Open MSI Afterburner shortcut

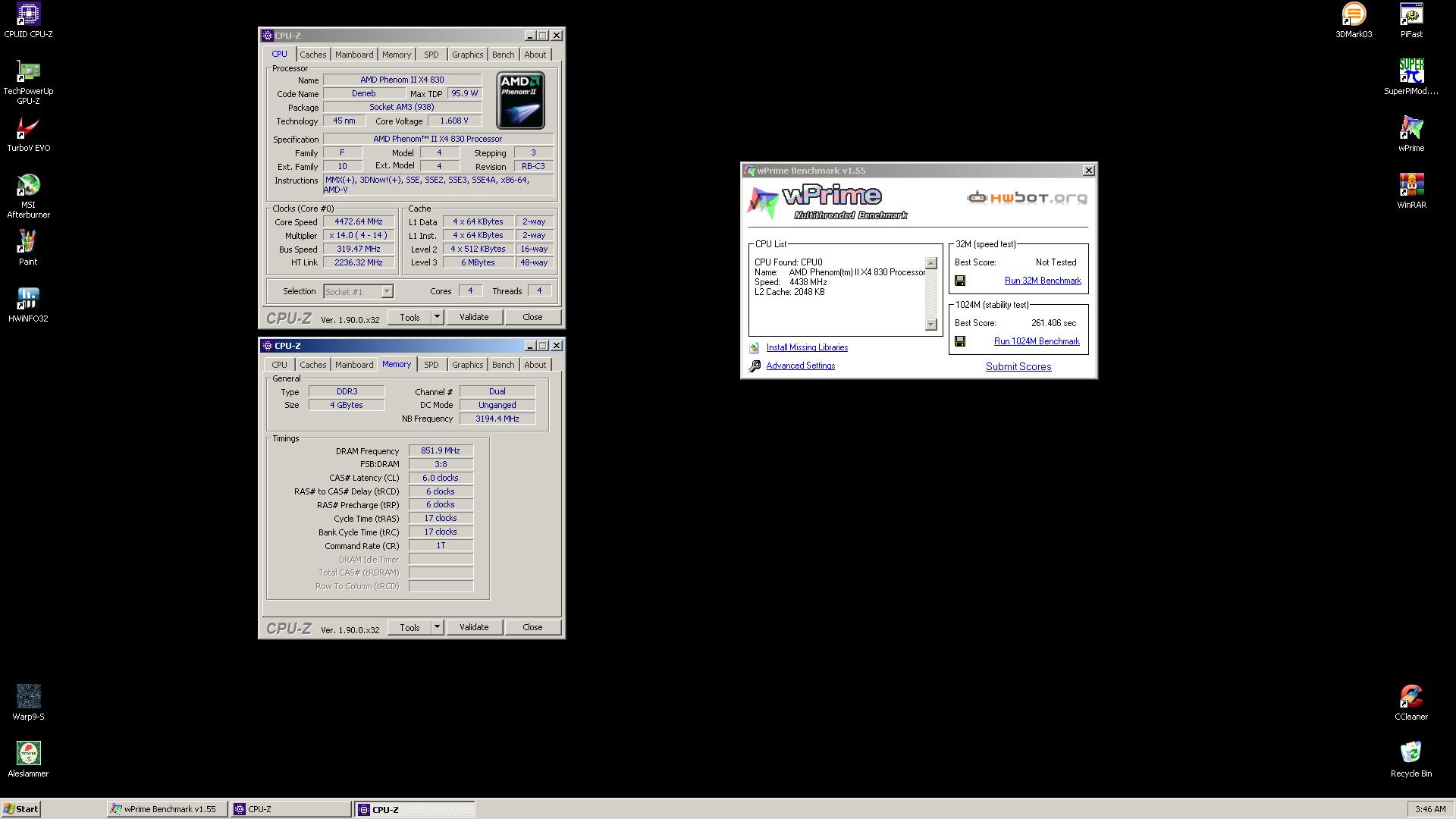[x=28, y=196]
